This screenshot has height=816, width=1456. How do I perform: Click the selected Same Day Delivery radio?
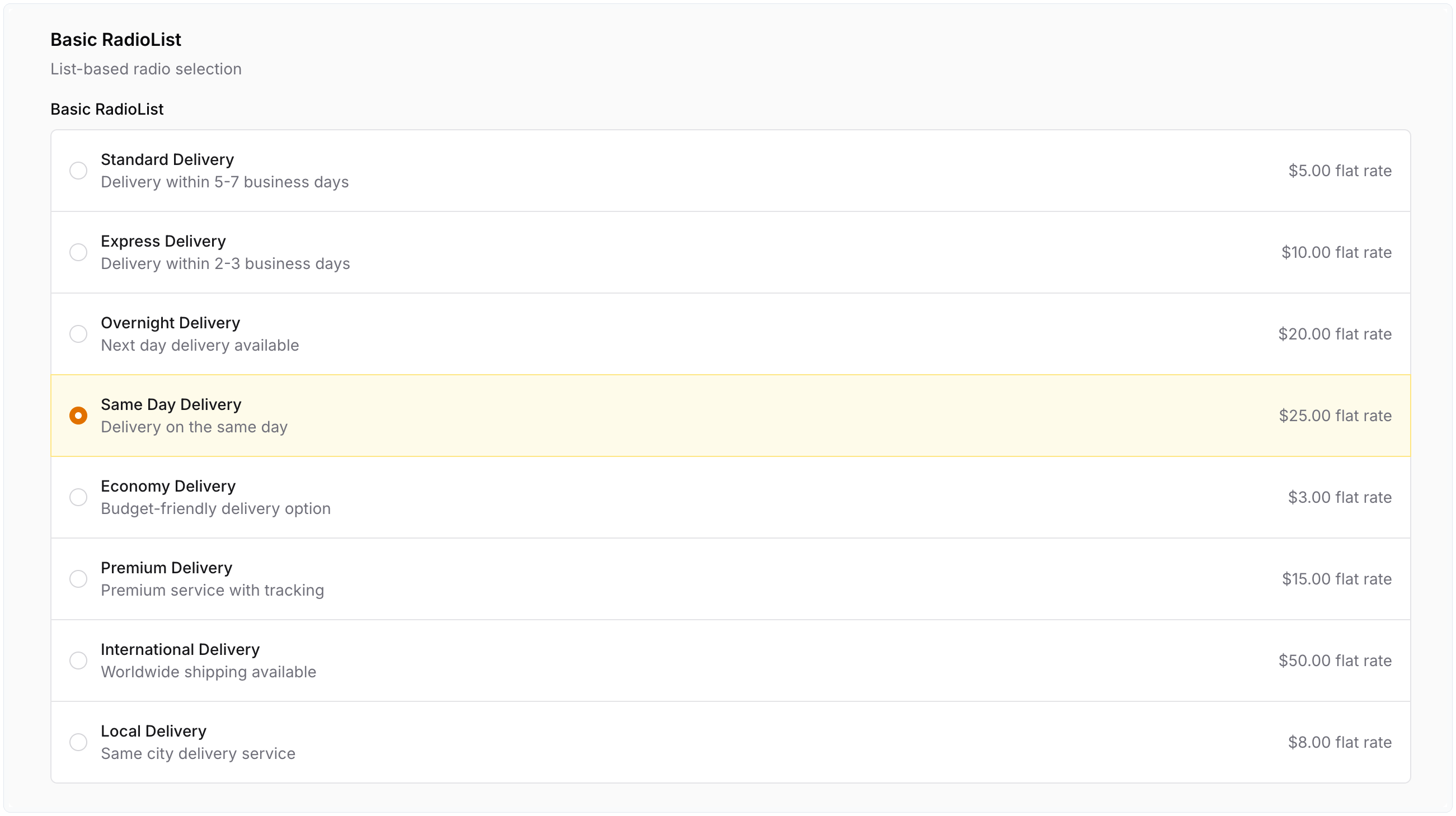(x=78, y=416)
